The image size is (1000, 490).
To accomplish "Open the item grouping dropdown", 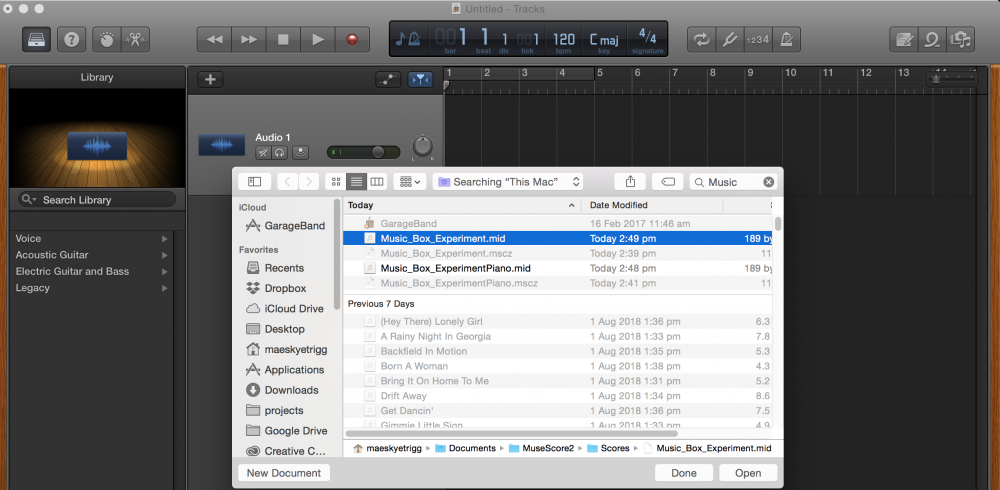I will click(x=409, y=182).
